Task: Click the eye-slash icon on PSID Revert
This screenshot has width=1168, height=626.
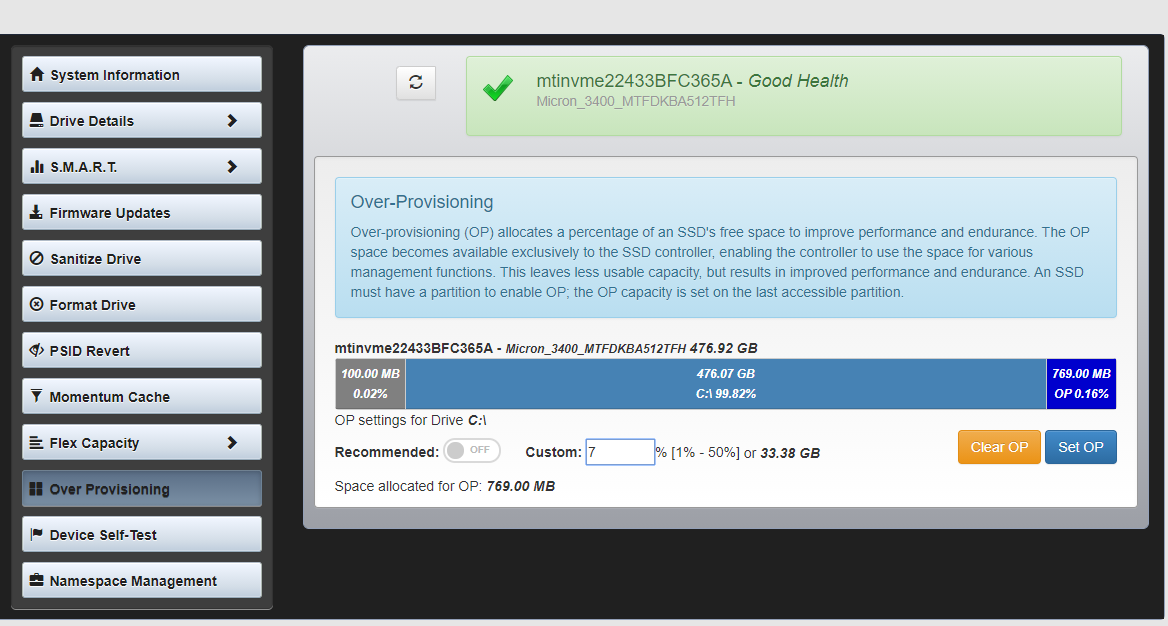Action: point(36,350)
